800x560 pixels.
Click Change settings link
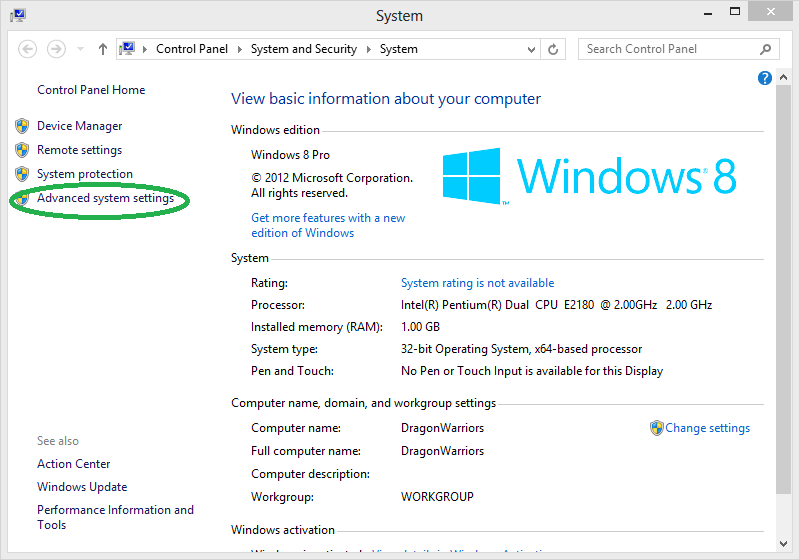pyautogui.click(x=708, y=428)
